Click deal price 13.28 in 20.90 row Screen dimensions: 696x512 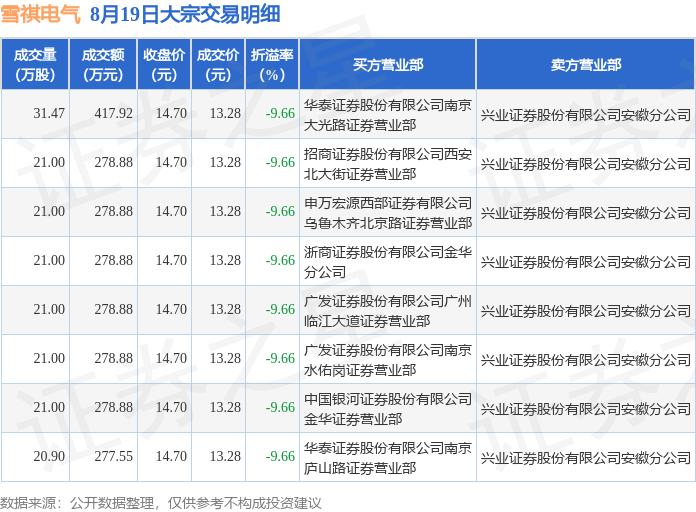pyautogui.click(x=225, y=456)
